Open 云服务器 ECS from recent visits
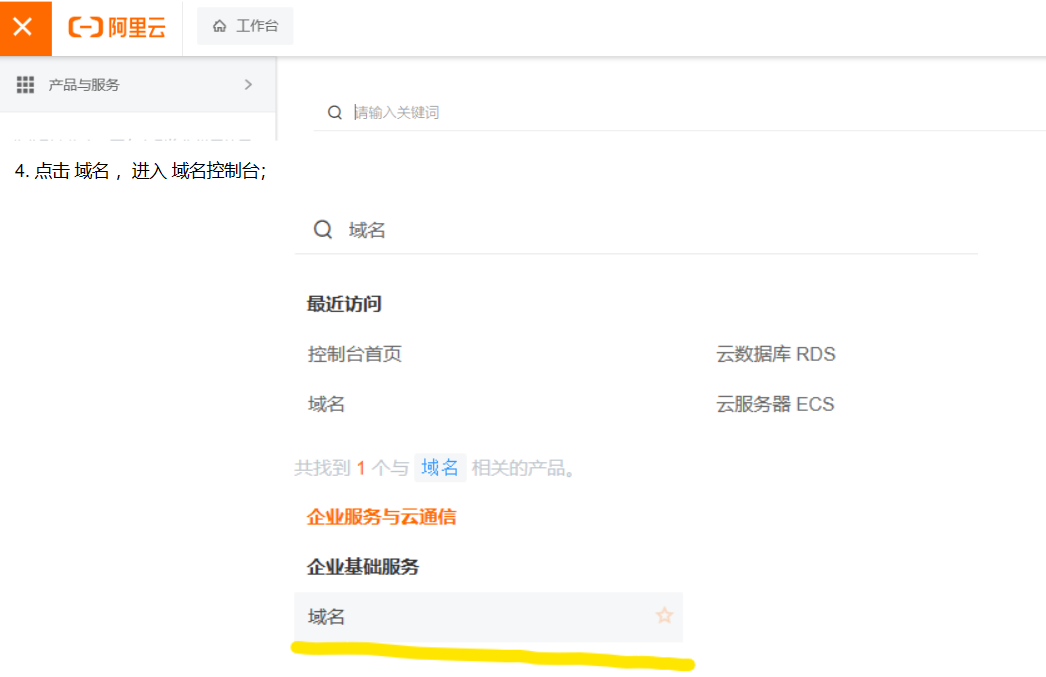The height and width of the screenshot is (677, 1046). pyautogui.click(x=775, y=404)
